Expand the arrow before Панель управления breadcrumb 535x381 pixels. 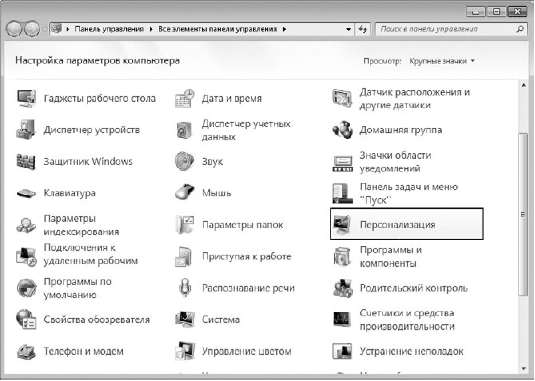[68, 29]
